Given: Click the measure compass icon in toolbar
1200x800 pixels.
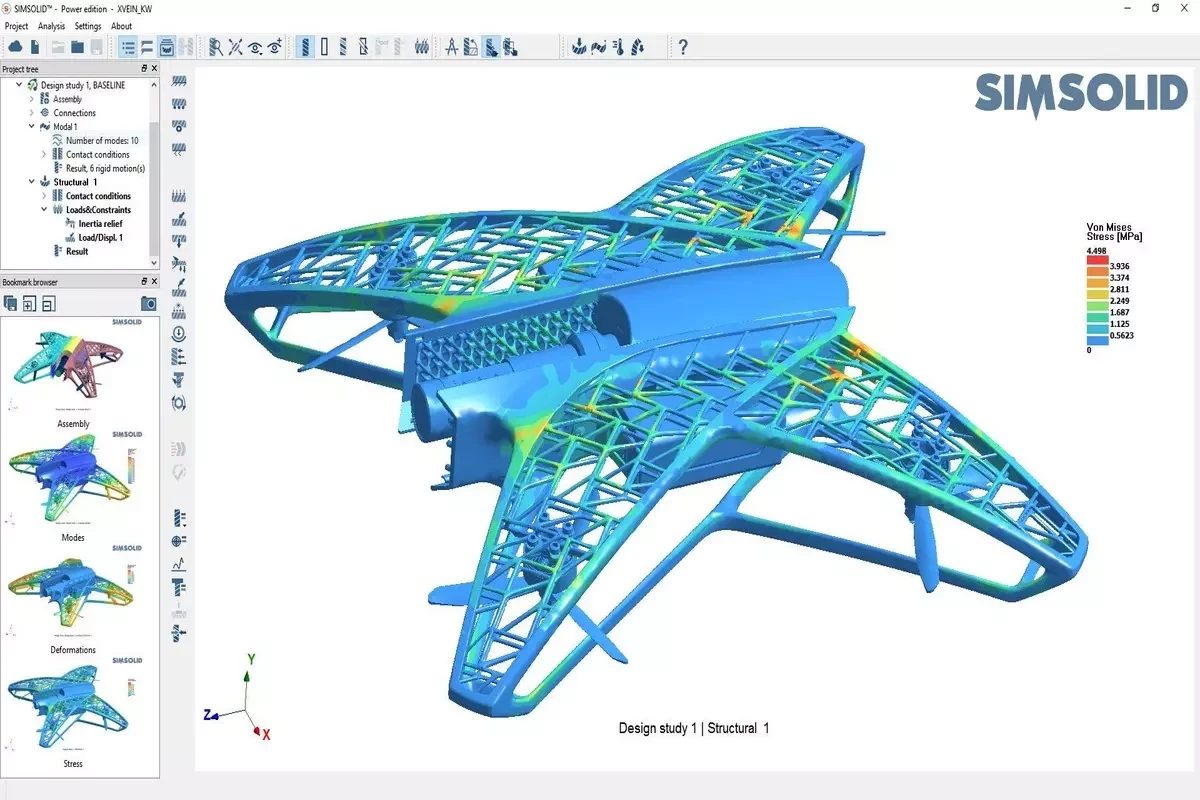Looking at the screenshot, I should 451,46.
